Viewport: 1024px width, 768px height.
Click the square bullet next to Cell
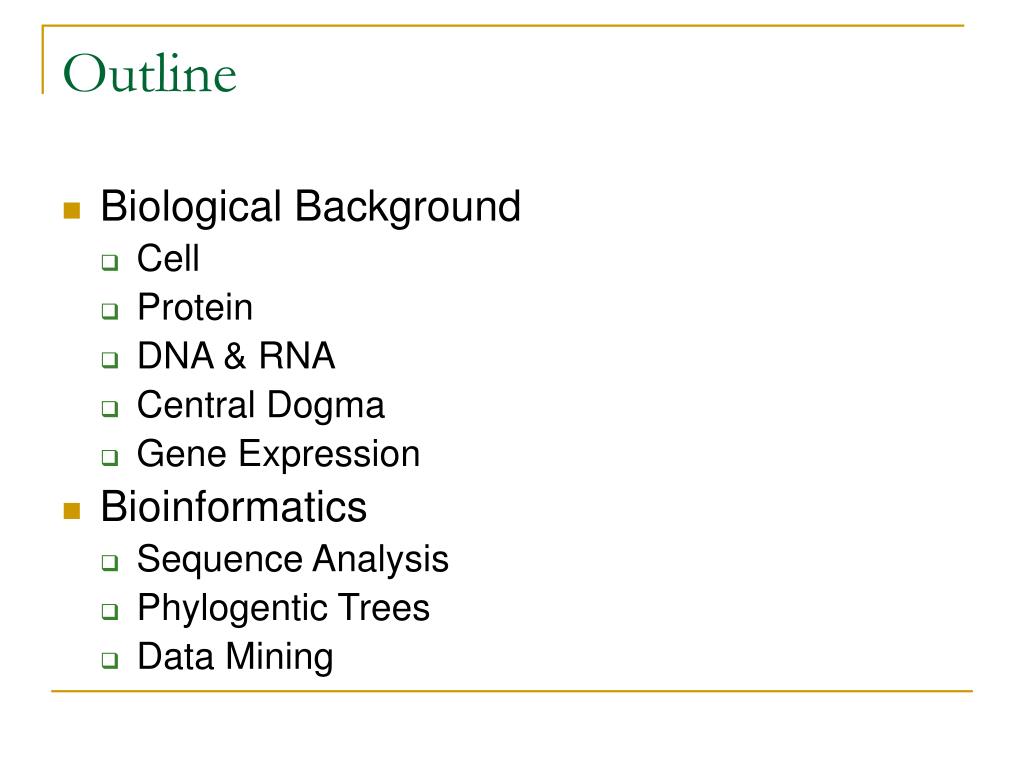(x=110, y=263)
